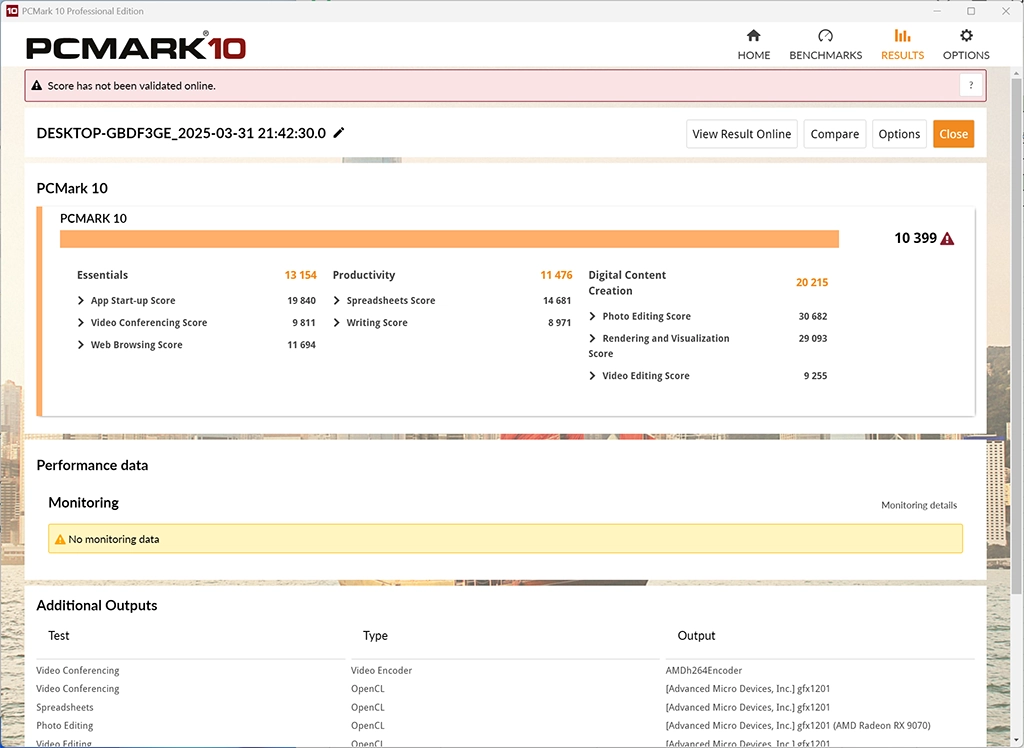Click the Benchmarks gauge icon

825,35
